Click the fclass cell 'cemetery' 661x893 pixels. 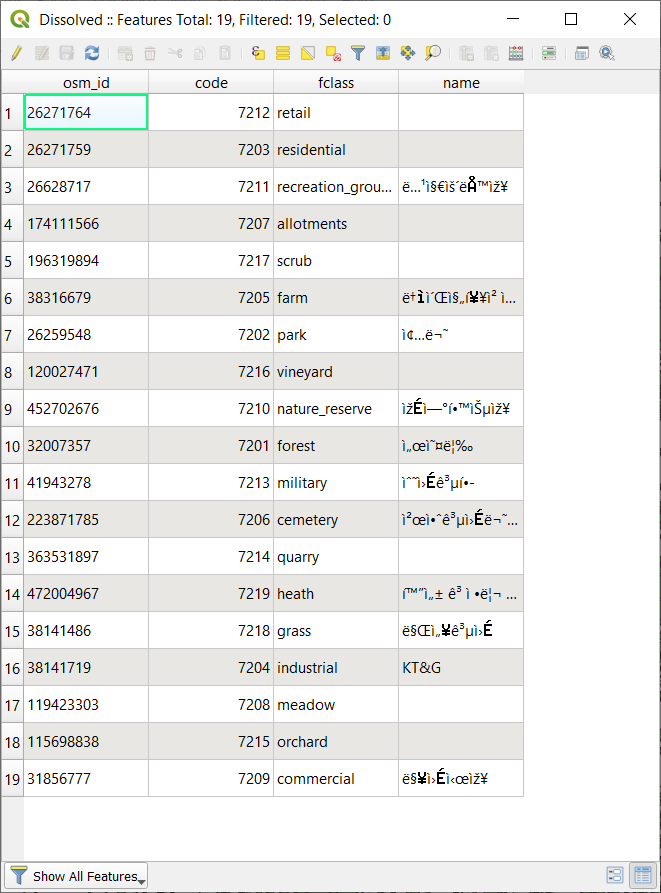point(336,520)
